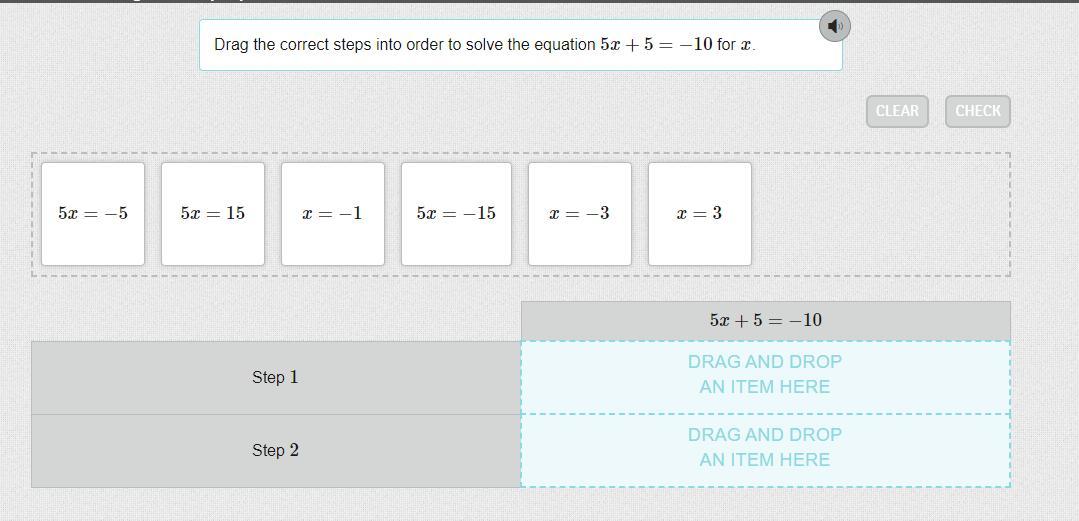
Task: Pick the x = −3 tile
Action: click(580, 214)
